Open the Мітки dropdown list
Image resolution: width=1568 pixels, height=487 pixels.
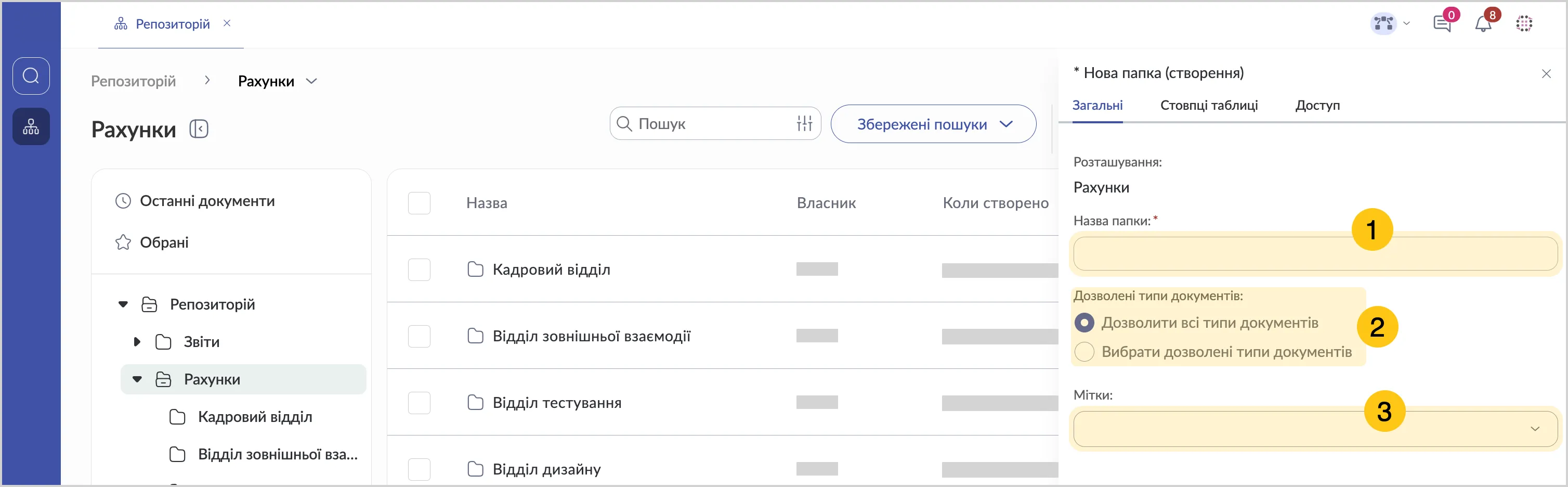1315,429
